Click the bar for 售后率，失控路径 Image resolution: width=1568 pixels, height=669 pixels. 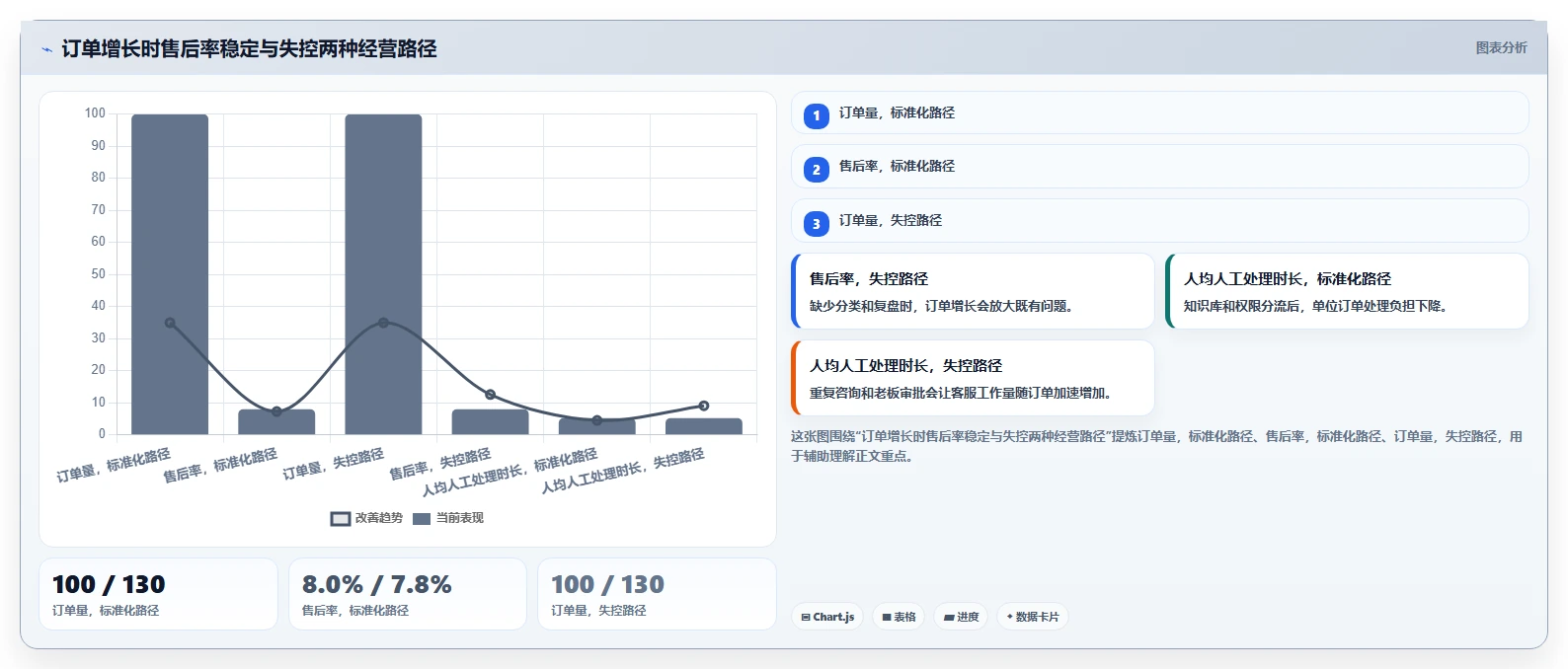(x=490, y=422)
